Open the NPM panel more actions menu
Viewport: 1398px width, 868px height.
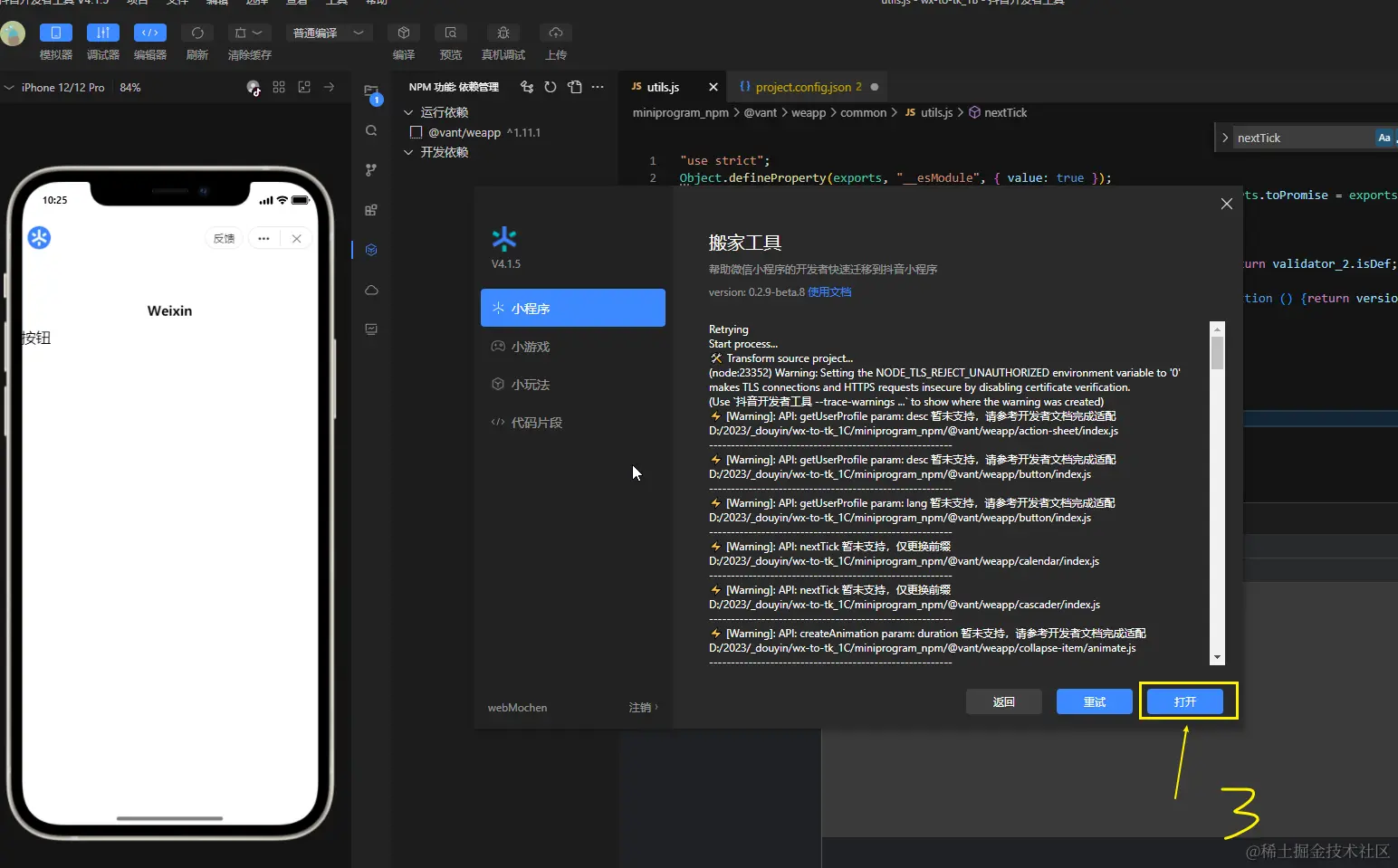598,87
